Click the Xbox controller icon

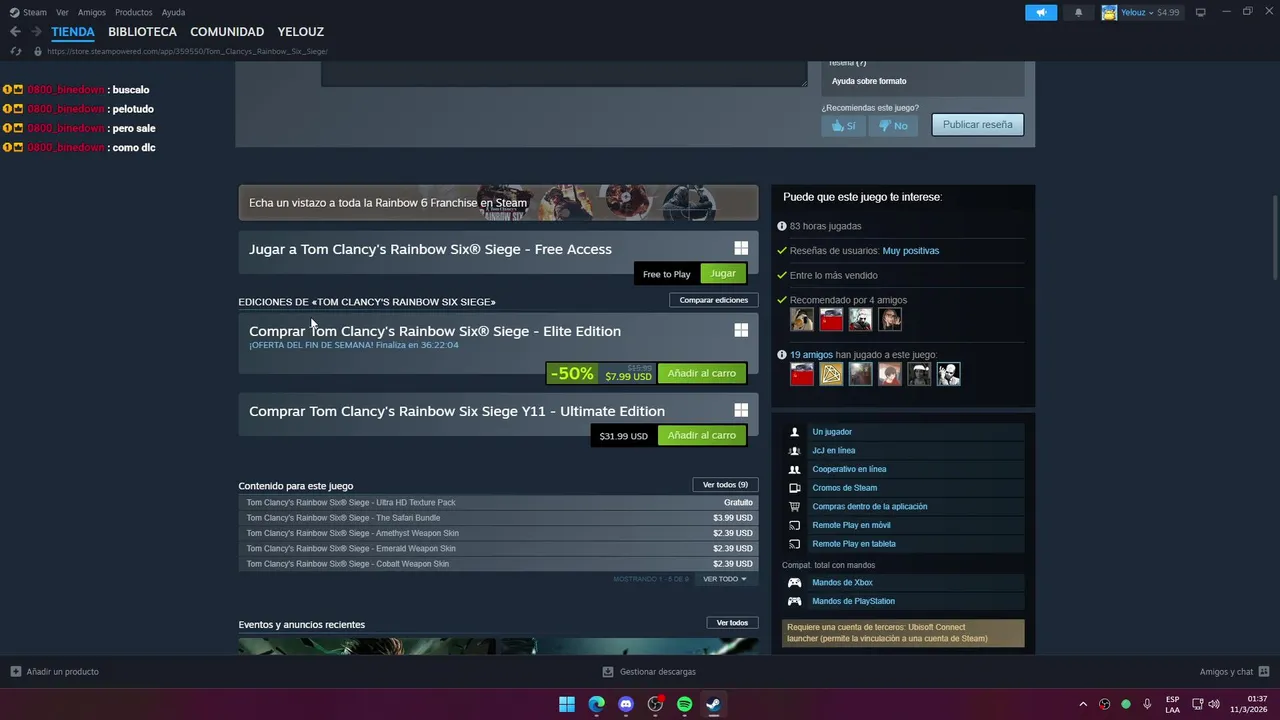point(795,583)
